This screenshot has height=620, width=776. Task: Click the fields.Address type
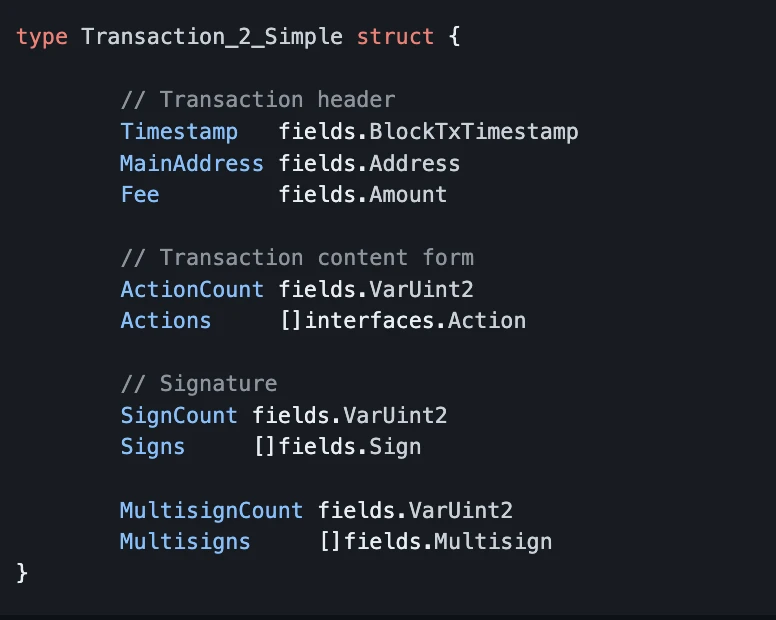[369, 163]
